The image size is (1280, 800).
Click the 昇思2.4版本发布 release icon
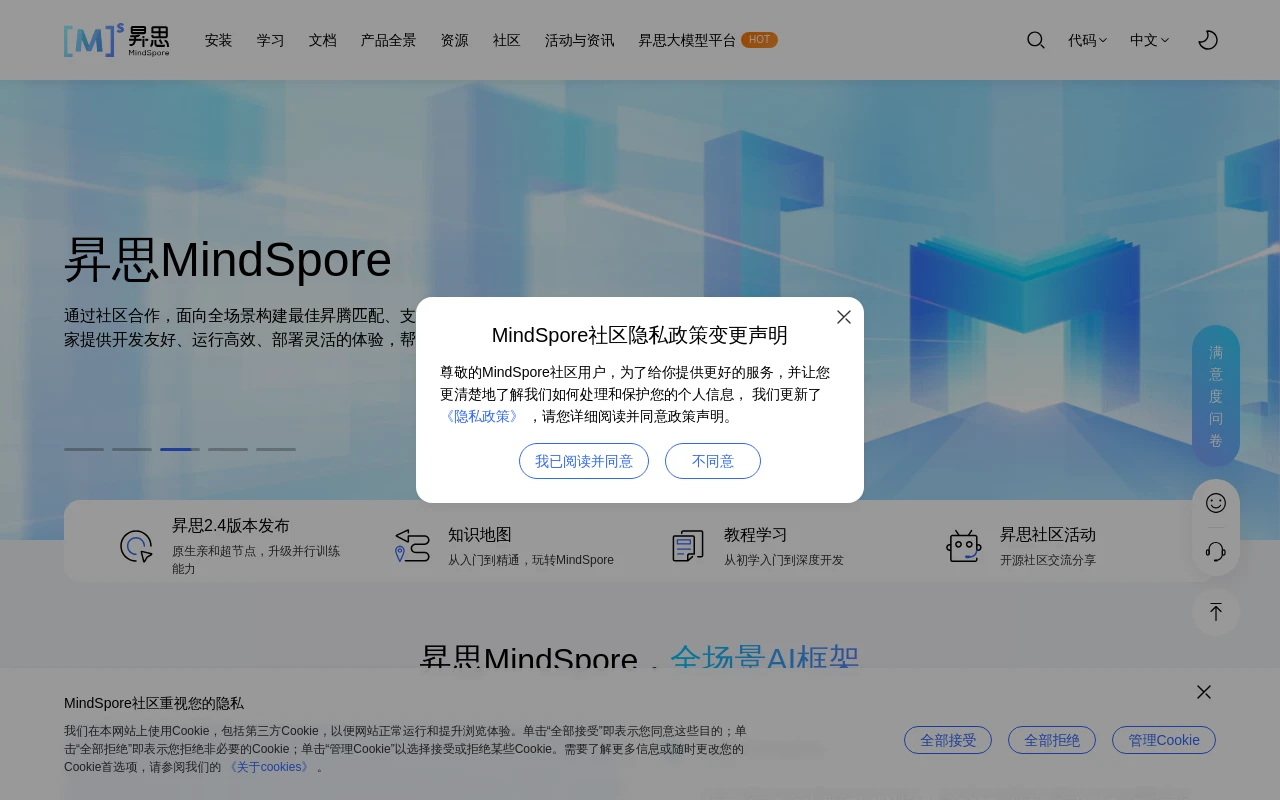tap(136, 546)
